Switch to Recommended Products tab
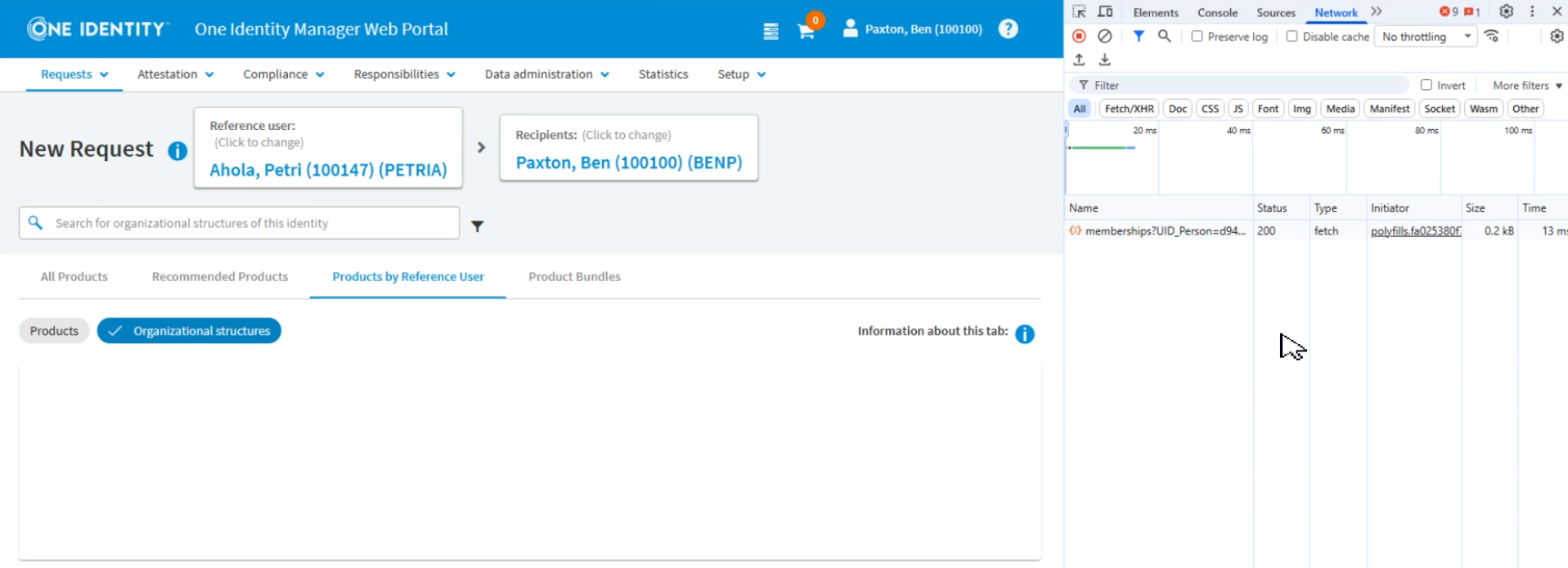The image size is (1568, 568). pyautogui.click(x=220, y=277)
